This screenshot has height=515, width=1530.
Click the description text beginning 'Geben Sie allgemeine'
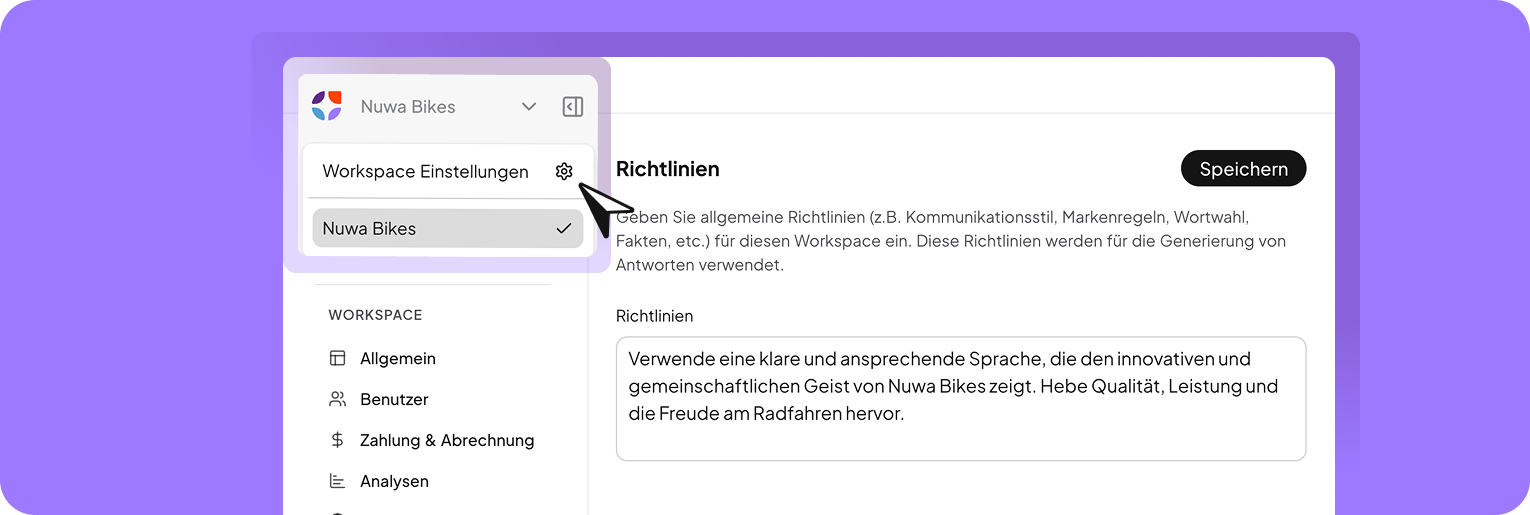[951, 241]
